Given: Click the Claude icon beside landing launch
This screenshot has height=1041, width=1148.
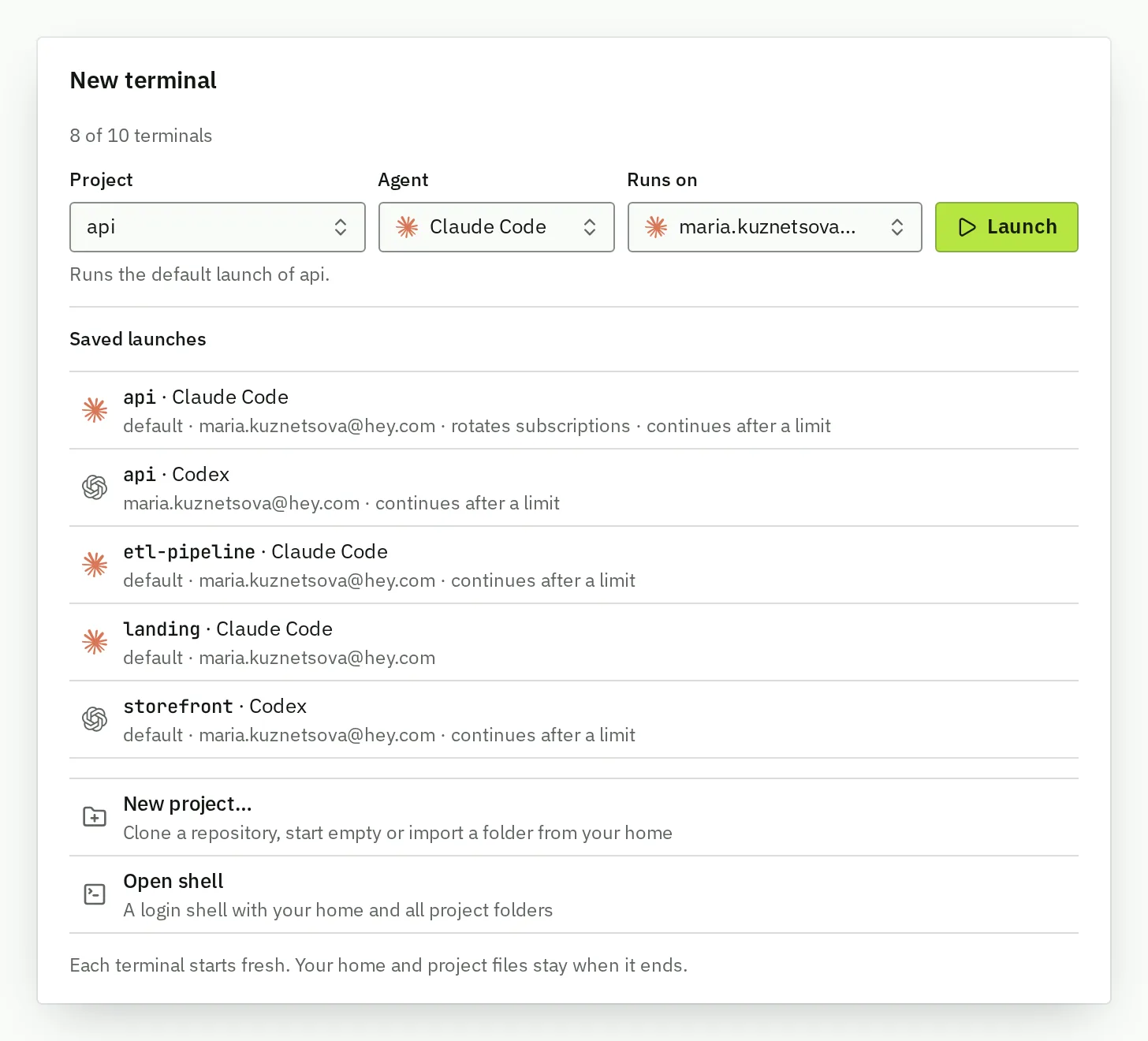Looking at the screenshot, I should (95, 642).
